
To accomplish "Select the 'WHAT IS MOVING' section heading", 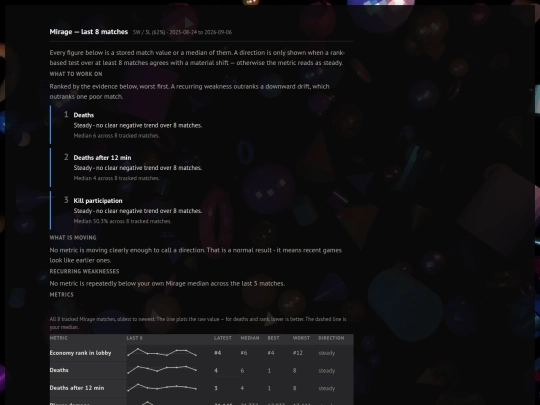I will point(73,238).
